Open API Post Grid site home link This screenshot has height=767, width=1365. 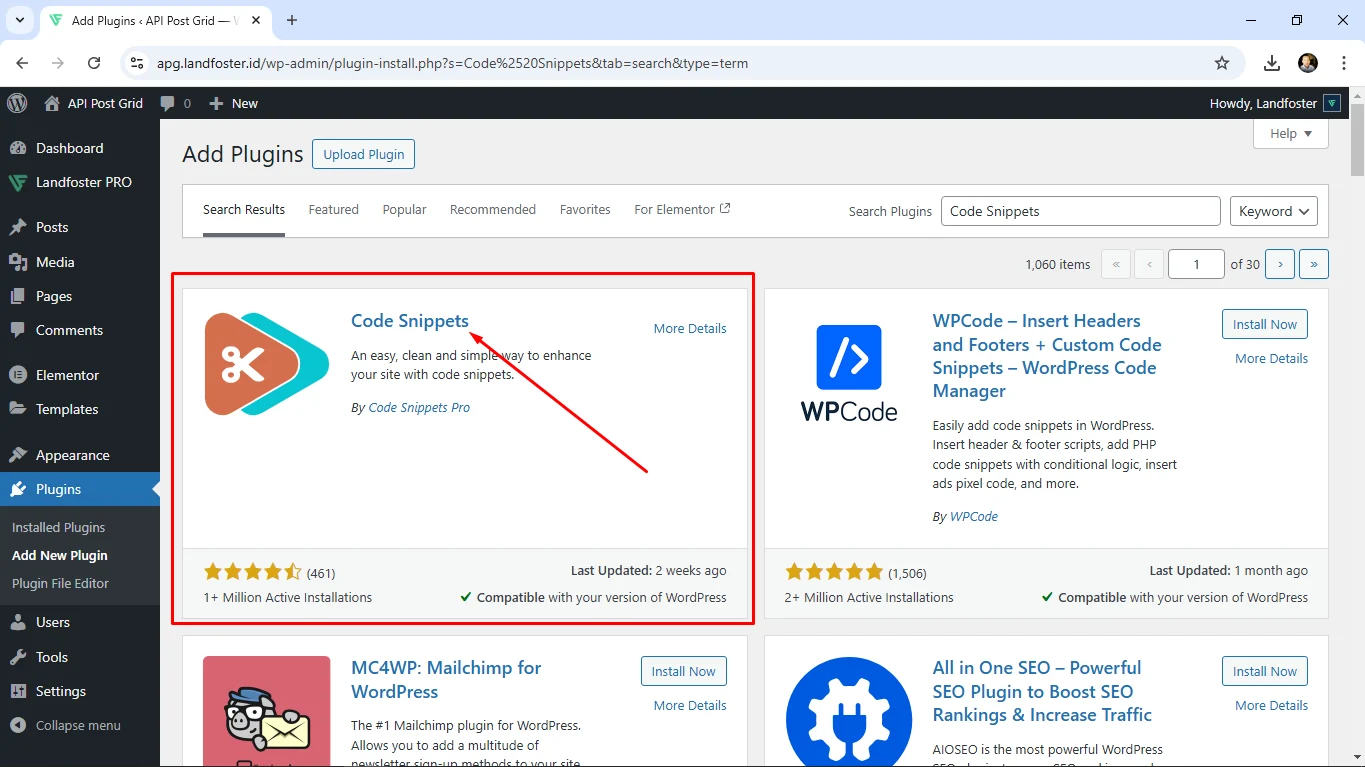(x=94, y=103)
